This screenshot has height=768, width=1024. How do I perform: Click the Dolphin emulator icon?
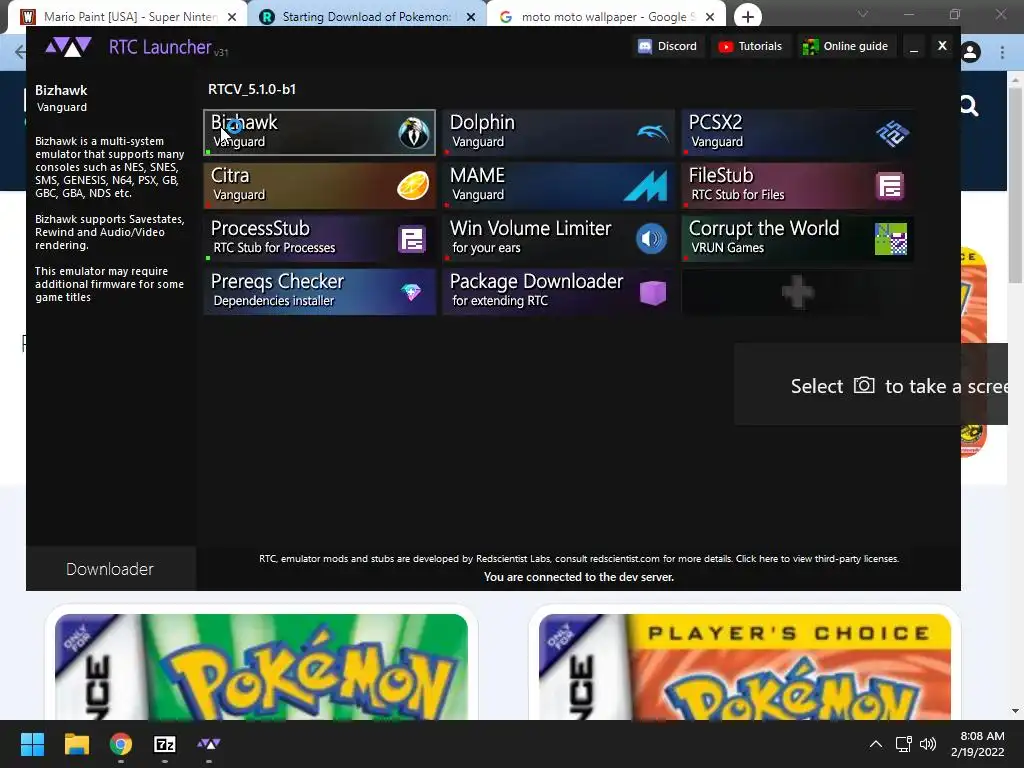point(652,133)
